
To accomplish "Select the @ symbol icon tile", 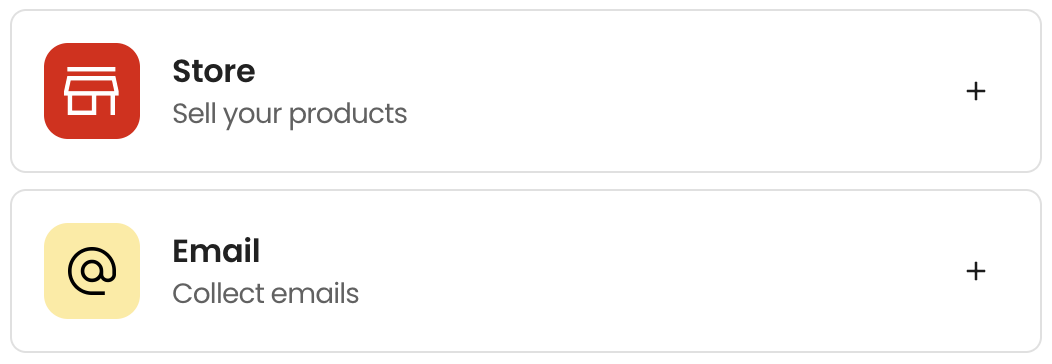I will tap(92, 271).
